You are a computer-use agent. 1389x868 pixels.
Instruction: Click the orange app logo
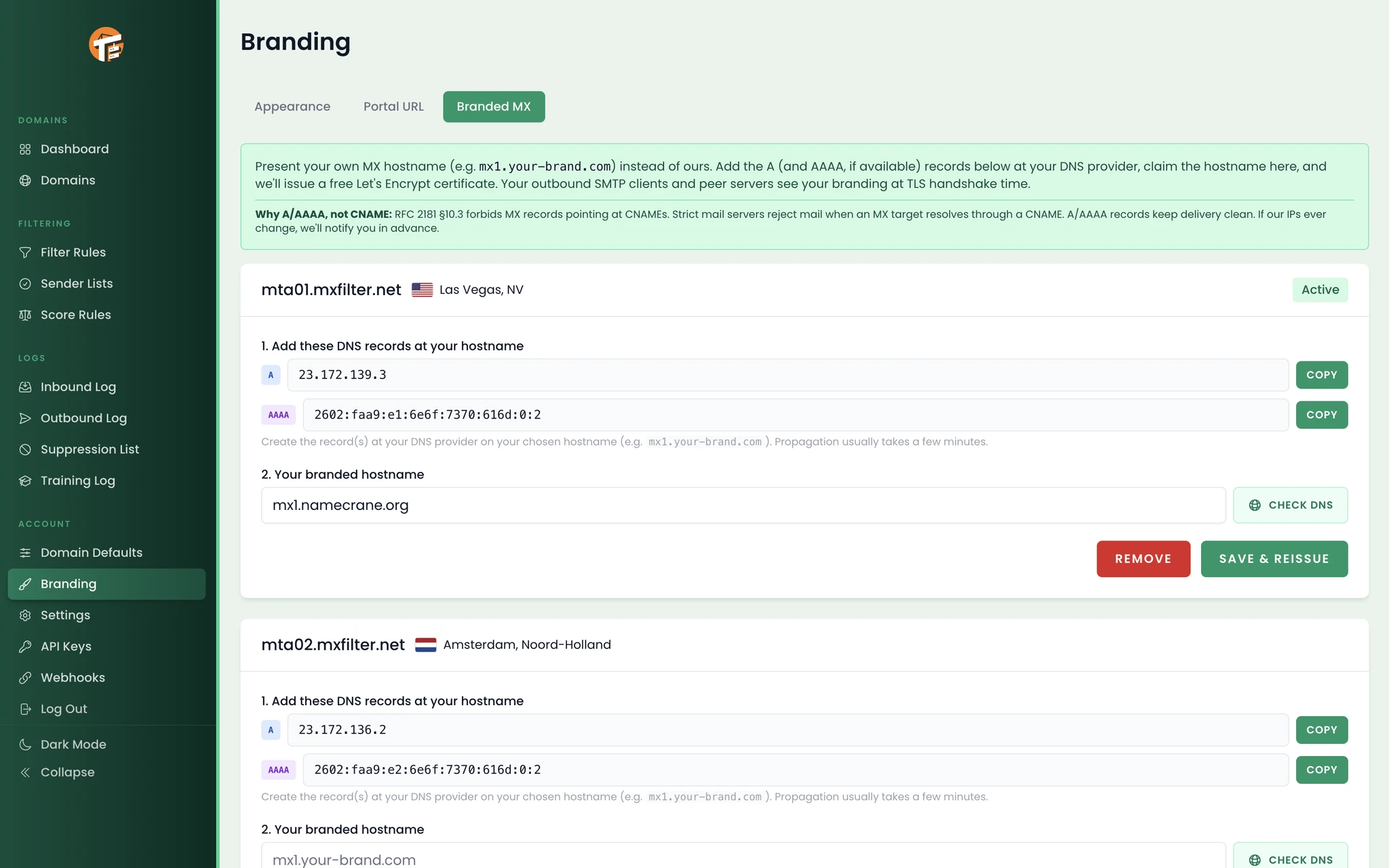106,45
